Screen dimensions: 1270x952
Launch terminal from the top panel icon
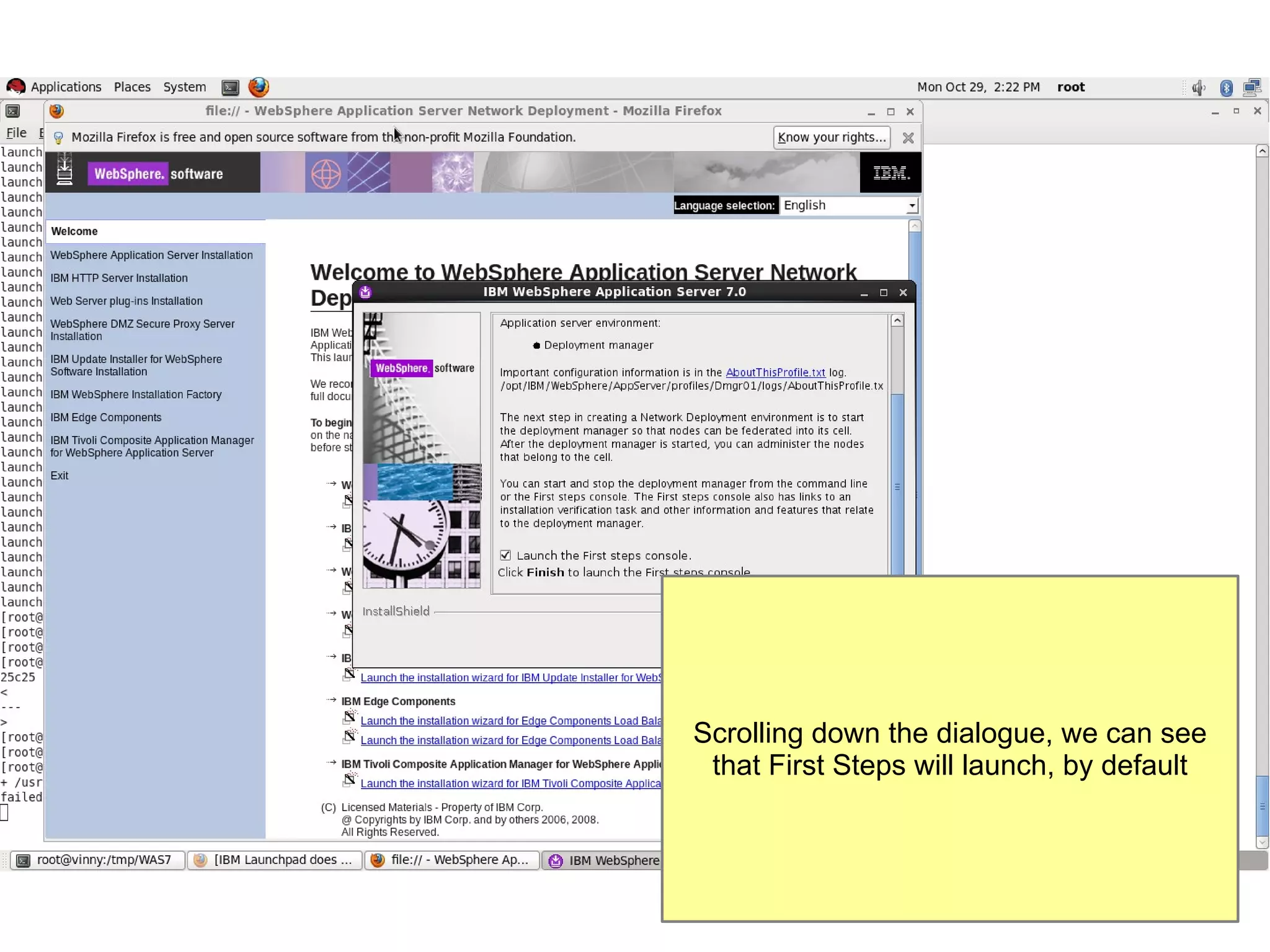[x=230, y=87]
